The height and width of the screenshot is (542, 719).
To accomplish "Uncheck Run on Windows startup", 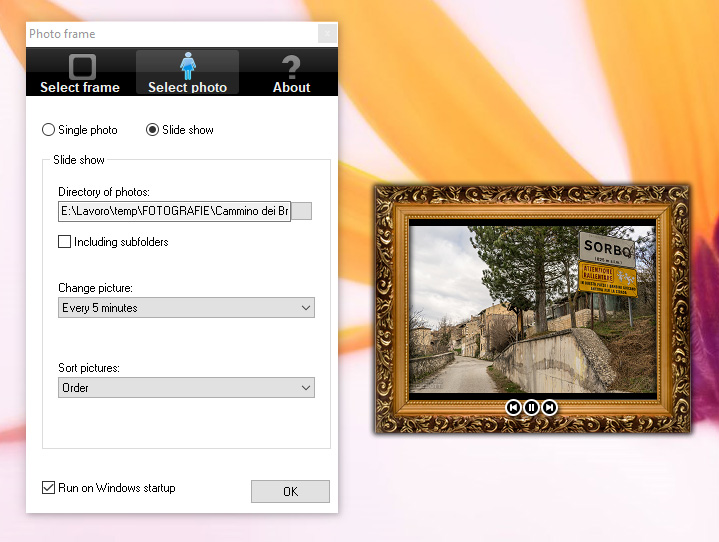I will tap(49, 488).
